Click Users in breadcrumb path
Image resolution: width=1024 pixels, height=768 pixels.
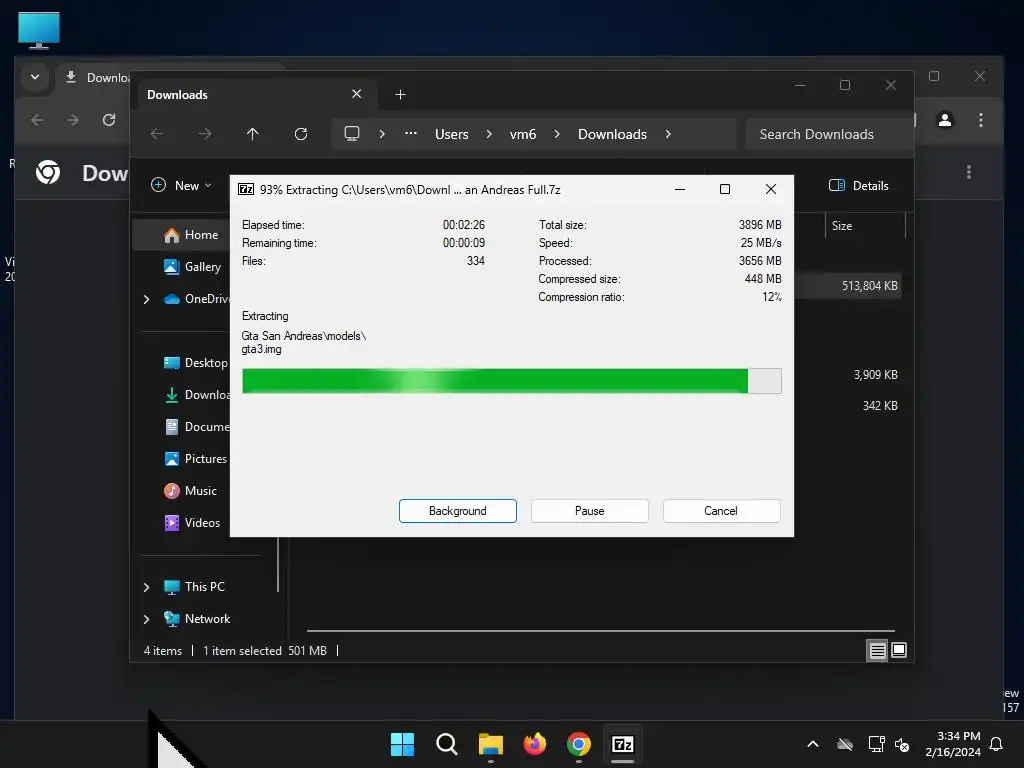pos(452,134)
